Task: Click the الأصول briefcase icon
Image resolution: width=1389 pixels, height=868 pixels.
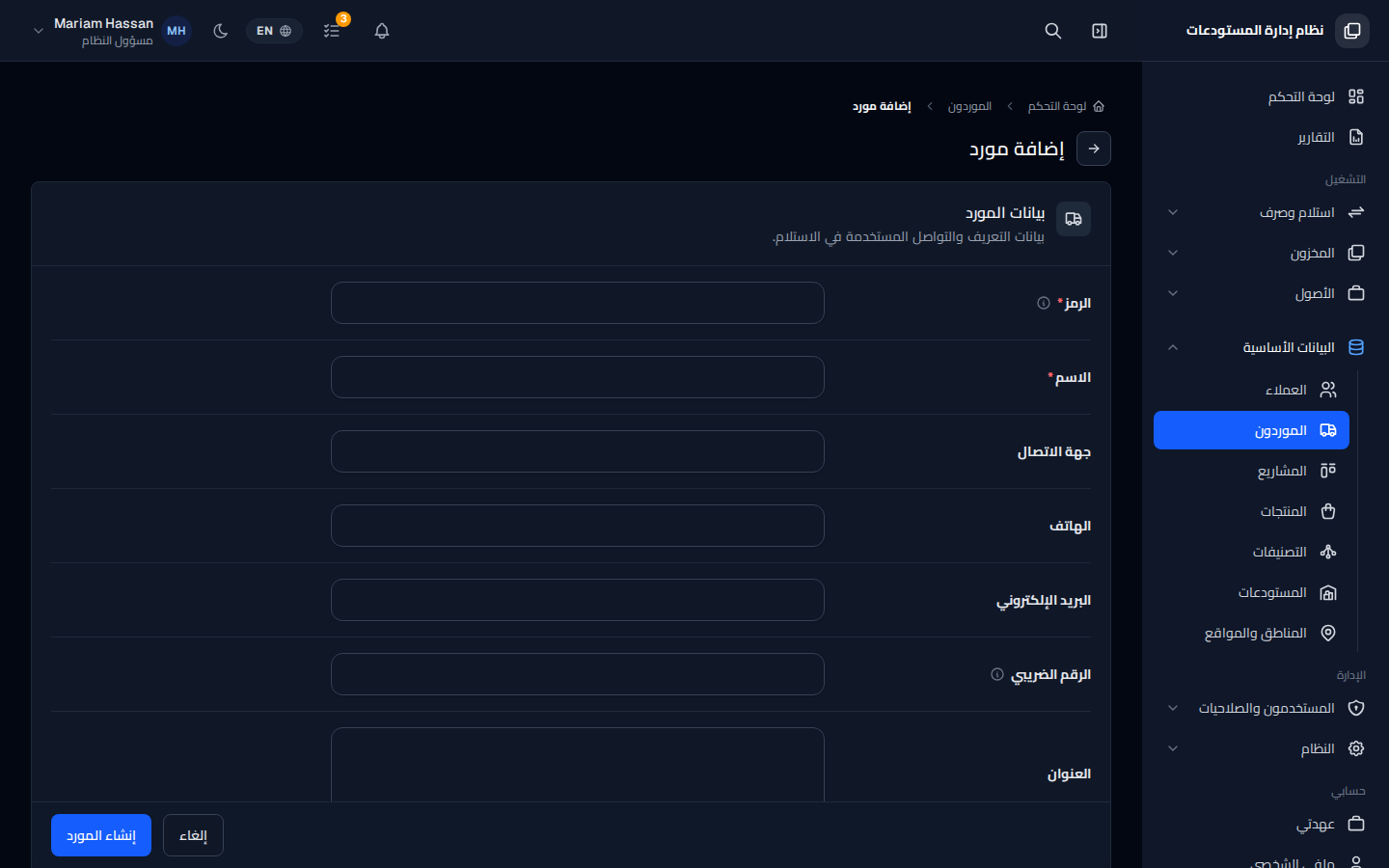Action: point(1356,293)
